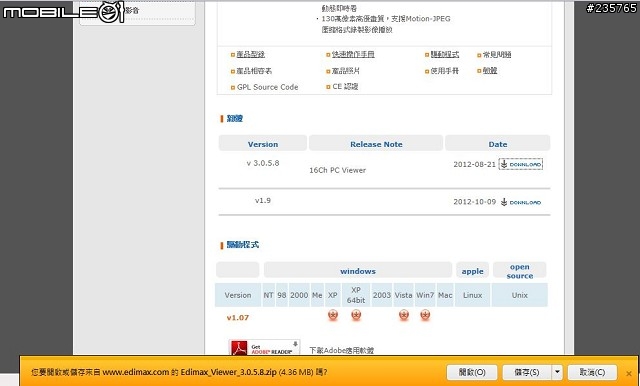Select the Date column header
This screenshot has width=640, height=386.
coord(498,144)
